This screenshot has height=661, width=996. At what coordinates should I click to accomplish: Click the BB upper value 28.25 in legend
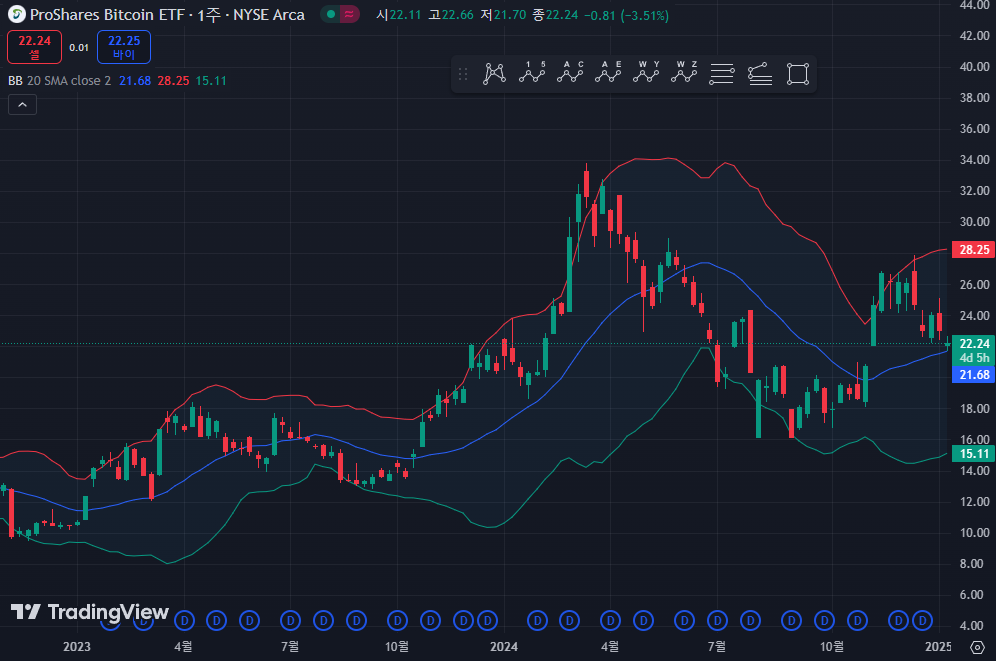coord(173,81)
